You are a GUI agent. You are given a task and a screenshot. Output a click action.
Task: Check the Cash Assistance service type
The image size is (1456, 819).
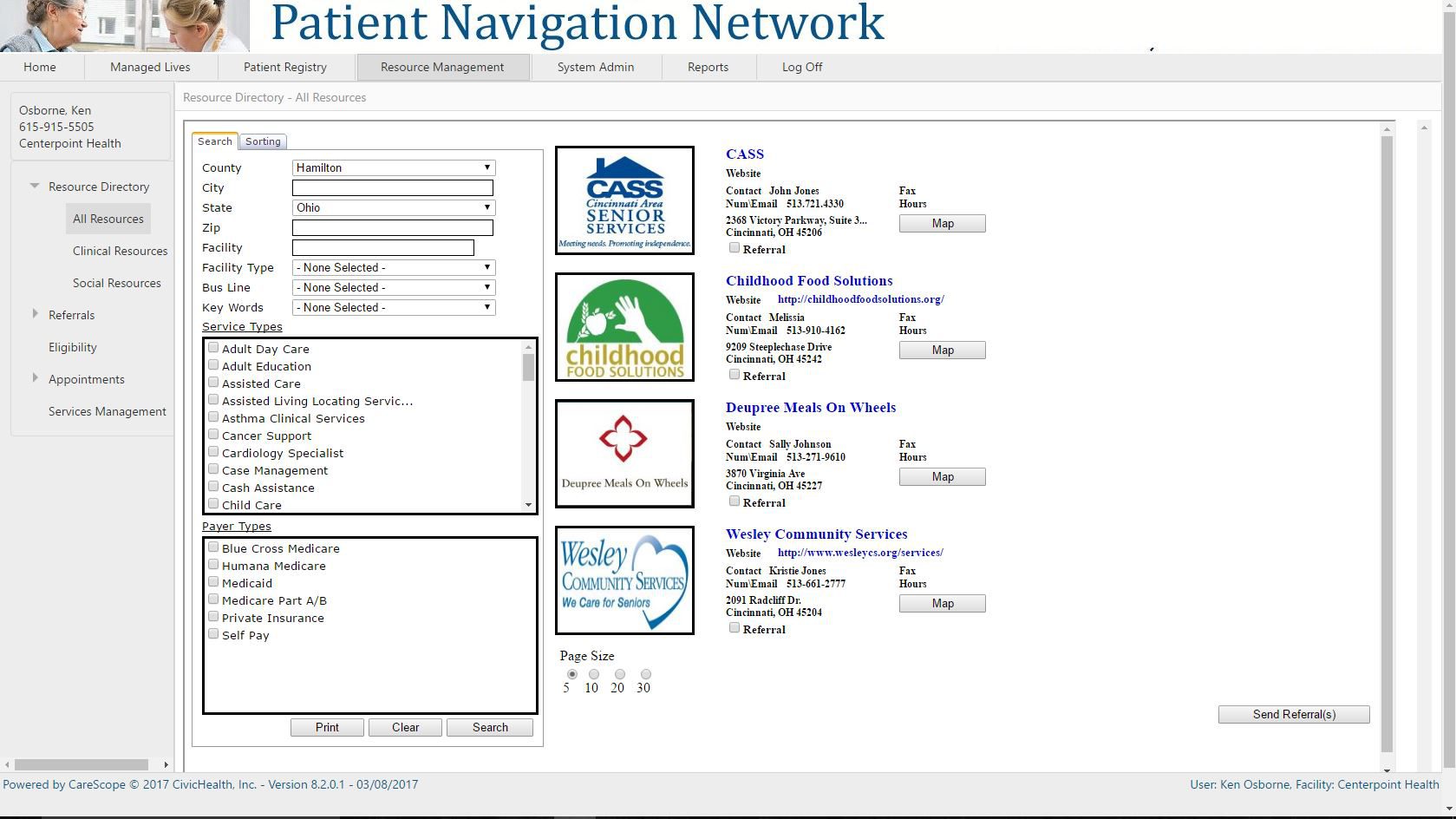tap(213, 487)
